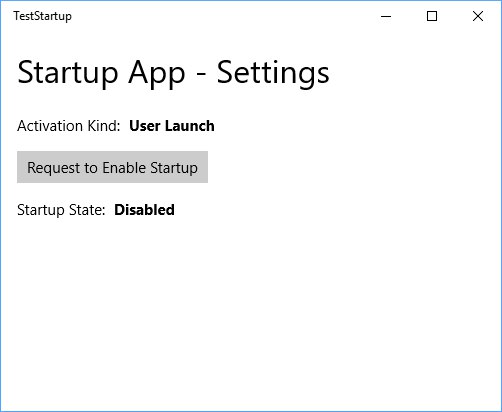The height and width of the screenshot is (412, 502).
Task: Click Request to Enable Startup button
Action: coord(112,167)
